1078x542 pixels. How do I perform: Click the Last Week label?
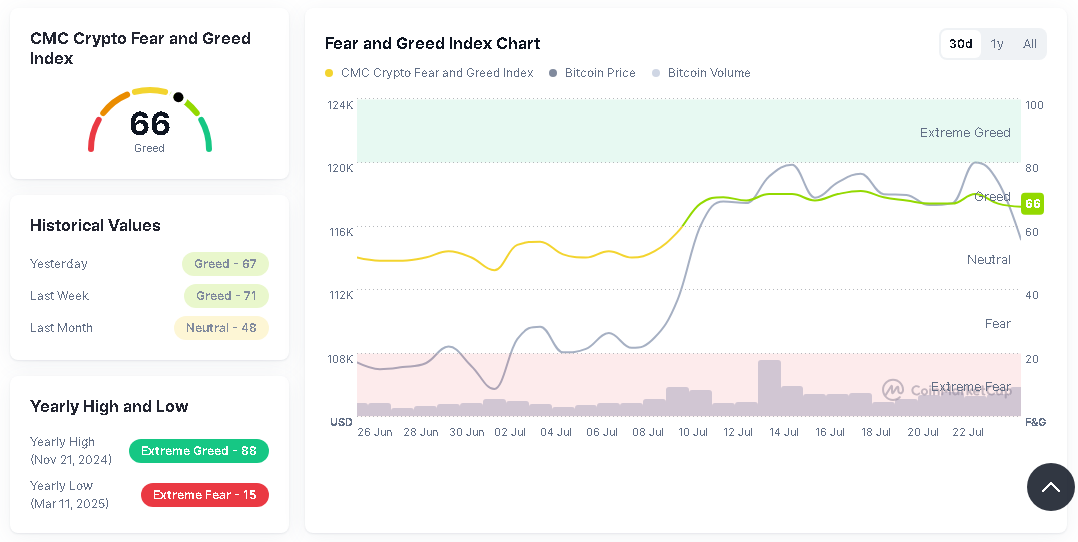pos(59,296)
